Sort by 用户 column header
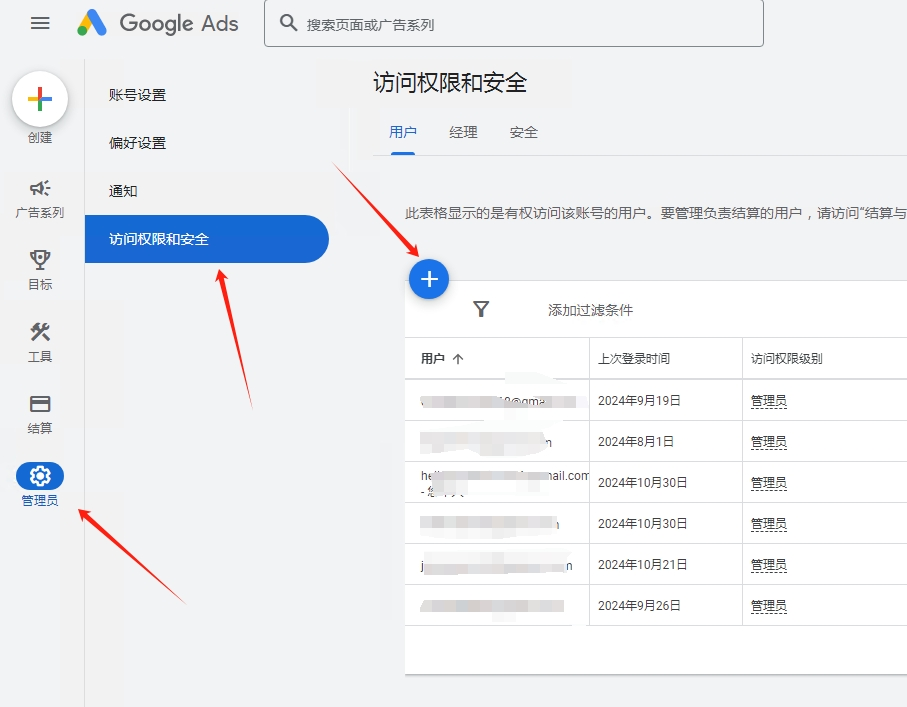 click(x=433, y=359)
